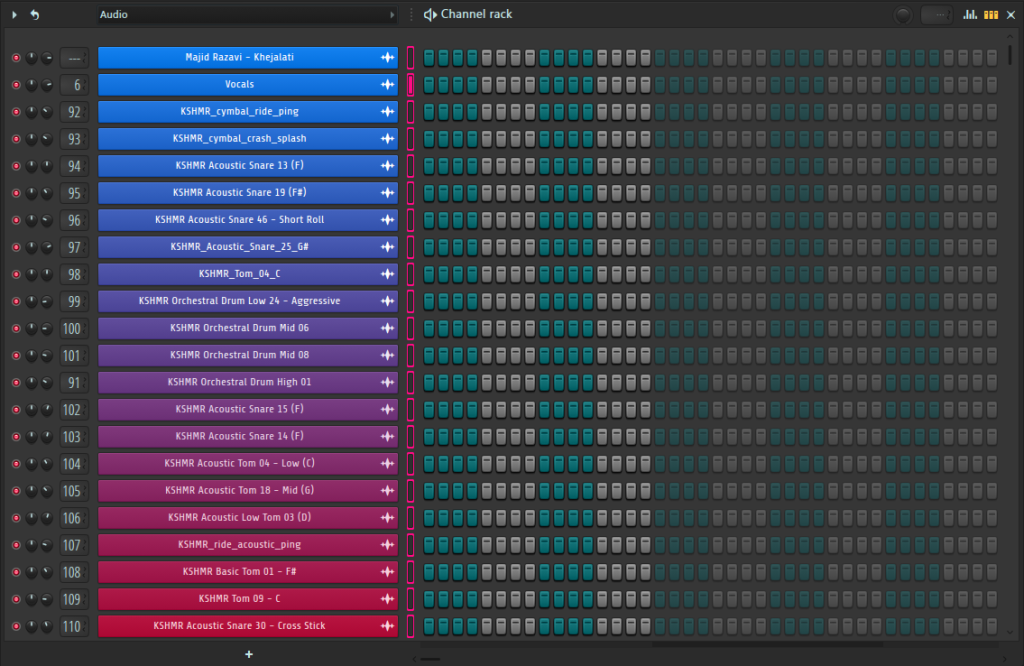
Task: Open KSHMR Orchestral Drum Mid 06 channel
Action: coord(239,328)
